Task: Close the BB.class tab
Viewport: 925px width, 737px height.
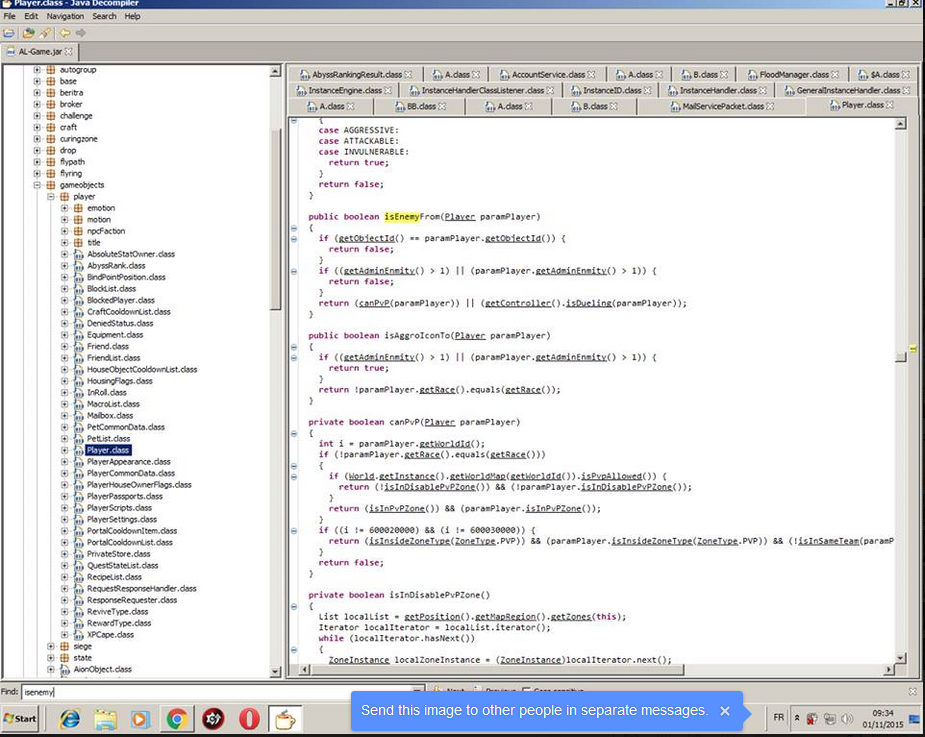Action: [442, 106]
